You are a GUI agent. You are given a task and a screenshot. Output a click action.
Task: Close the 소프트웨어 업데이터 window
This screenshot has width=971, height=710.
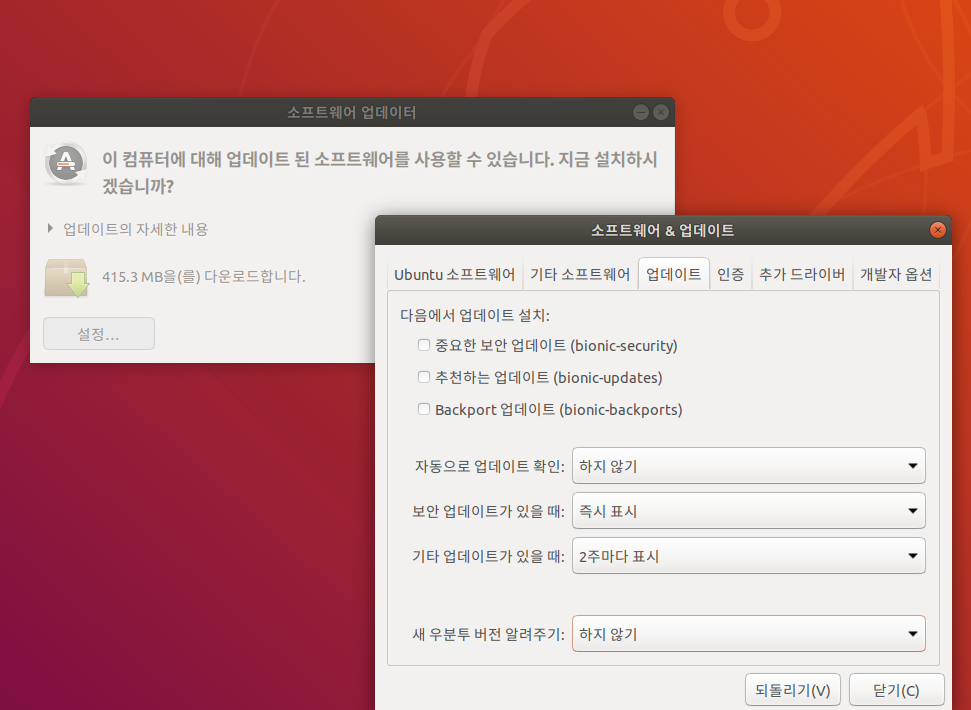point(661,112)
